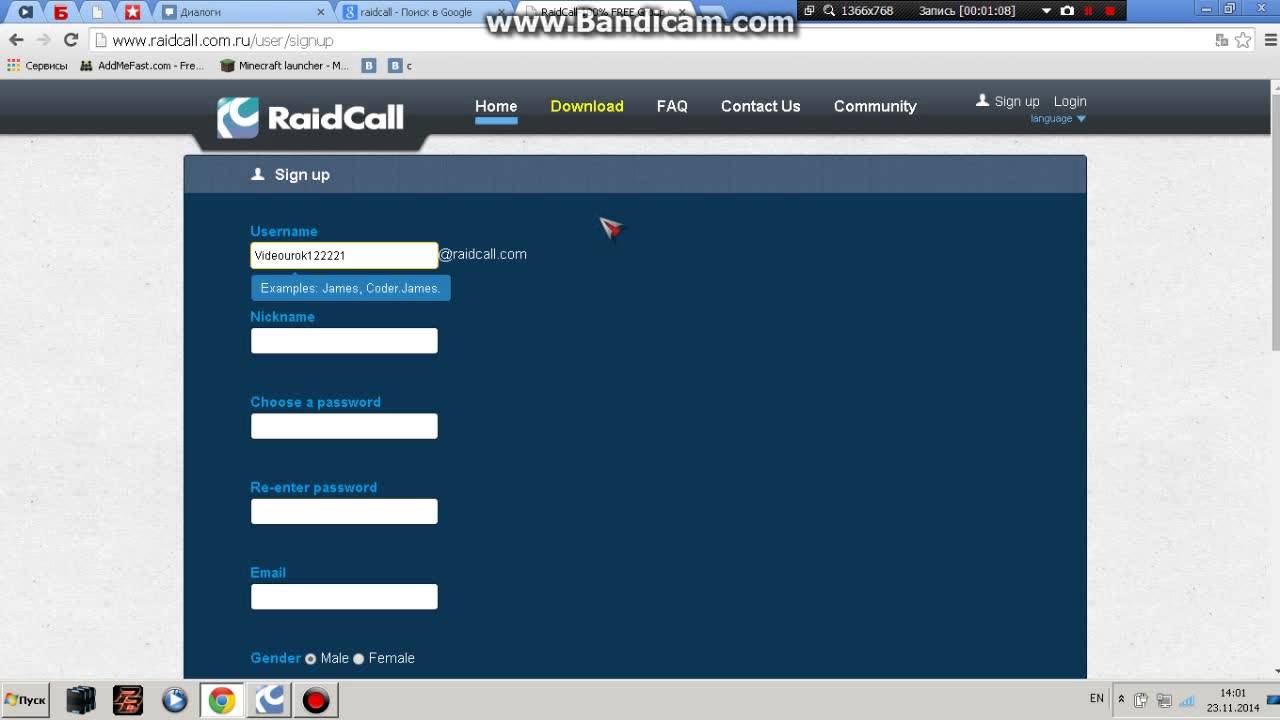Viewport: 1280px width, 720px height.
Task: Open the Bandicam dropdown arrow
Action: coord(1046,11)
